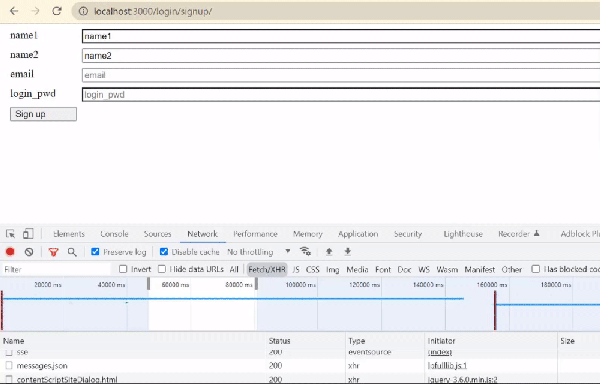
Task: Select the contentScriptSiteDialog.html request row
Action: (x=300, y=379)
